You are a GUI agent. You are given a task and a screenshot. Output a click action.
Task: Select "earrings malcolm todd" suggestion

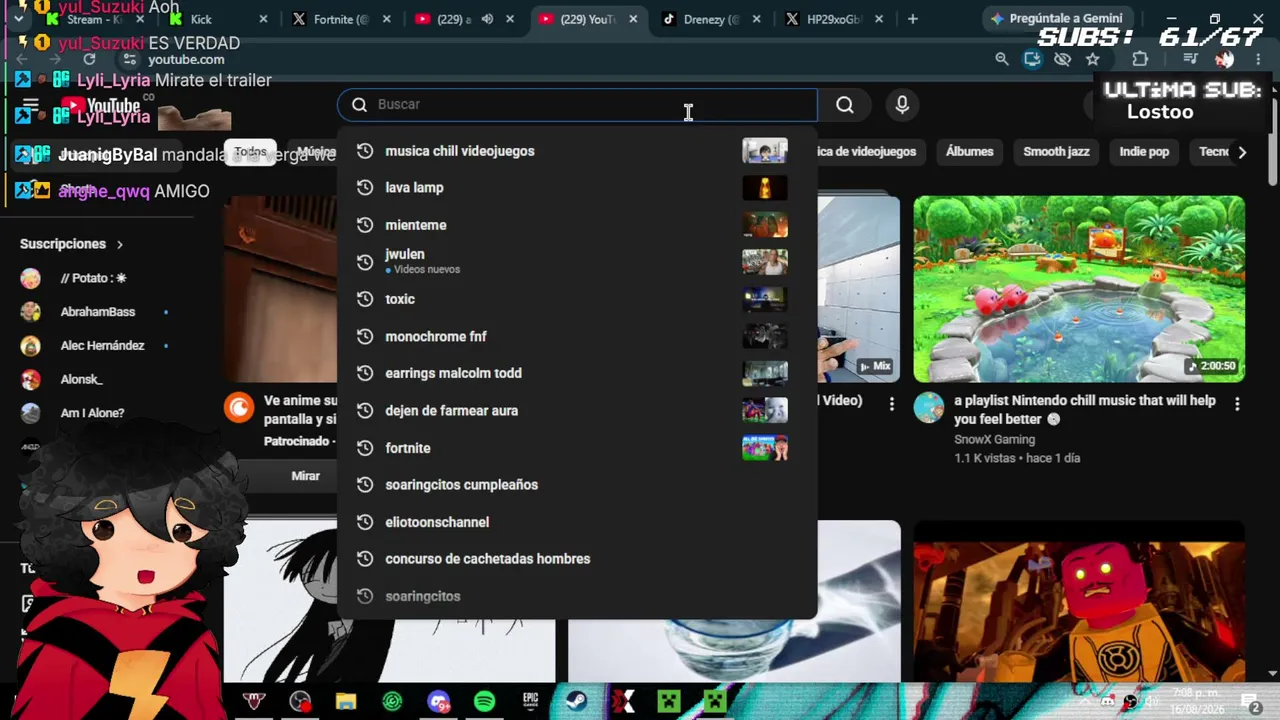[x=577, y=373]
